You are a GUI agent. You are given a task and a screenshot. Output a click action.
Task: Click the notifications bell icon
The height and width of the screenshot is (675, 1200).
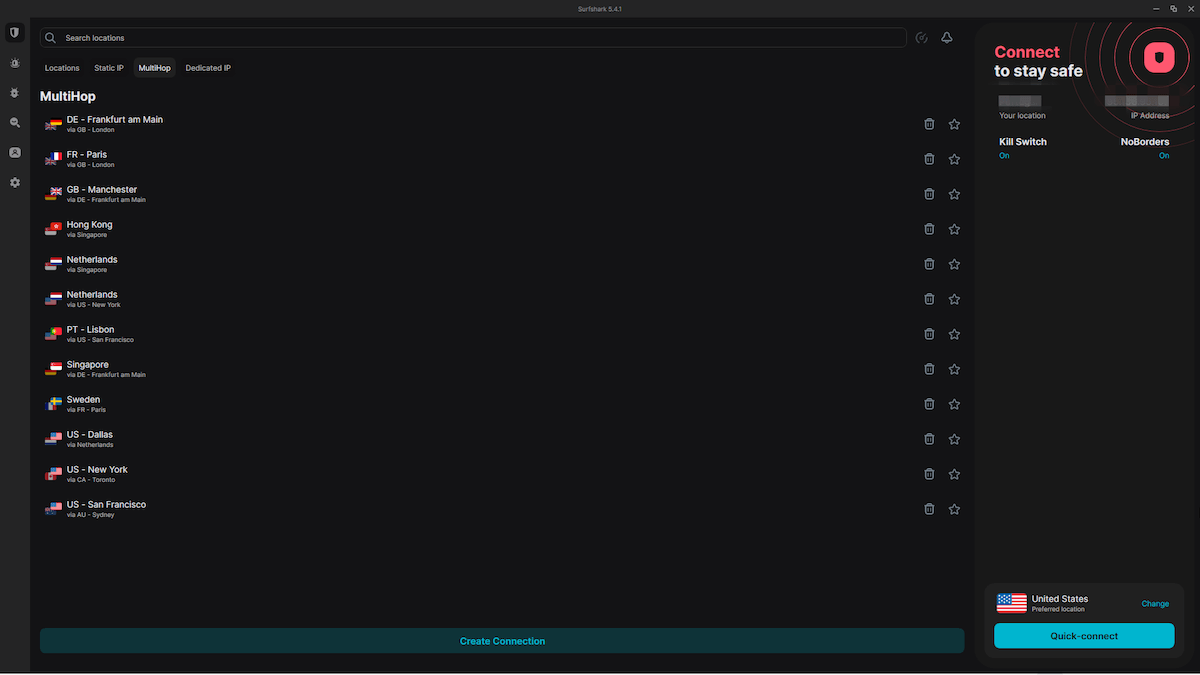click(947, 38)
